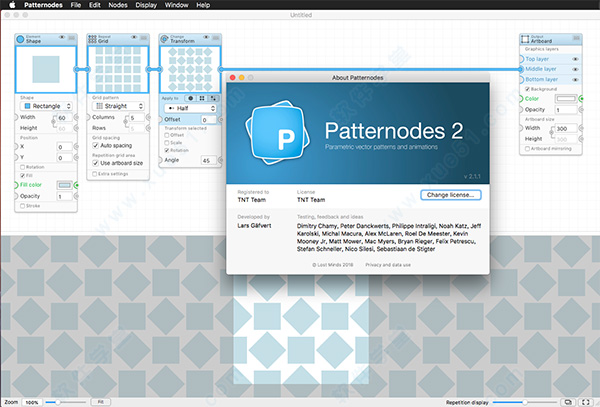Adjust the Zoom slider
Viewport: 600px width, 407px height.
click(x=65, y=402)
